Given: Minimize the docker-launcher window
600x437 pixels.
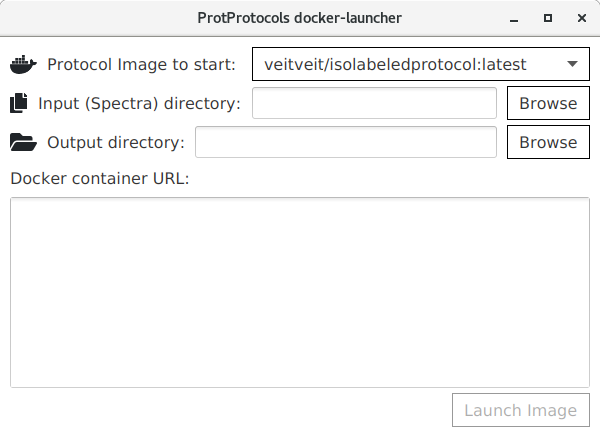Looking at the screenshot, I should click(514, 18).
